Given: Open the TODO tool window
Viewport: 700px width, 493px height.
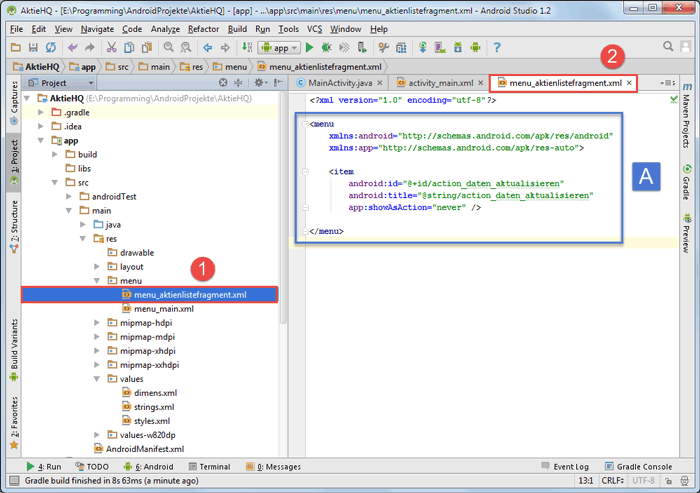Looking at the screenshot, I should point(92,467).
